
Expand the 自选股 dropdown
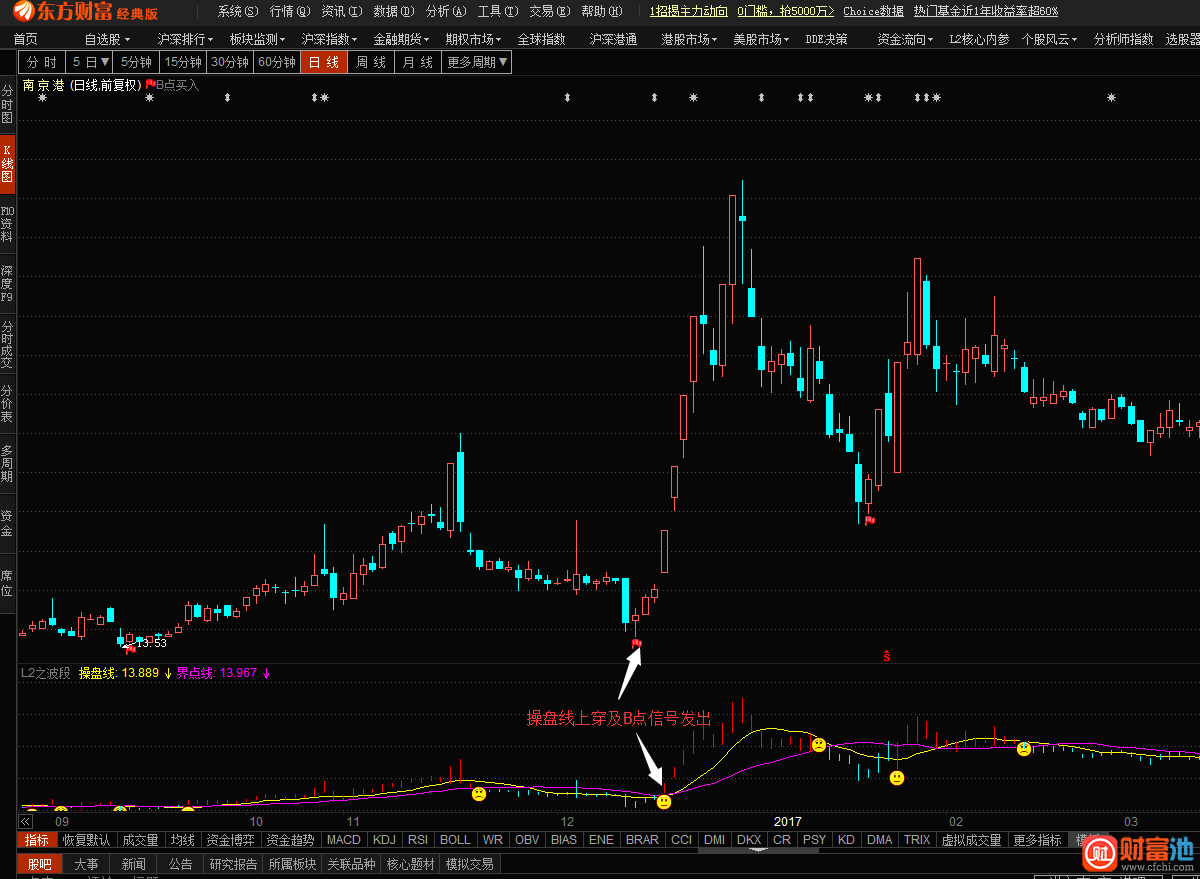point(107,39)
